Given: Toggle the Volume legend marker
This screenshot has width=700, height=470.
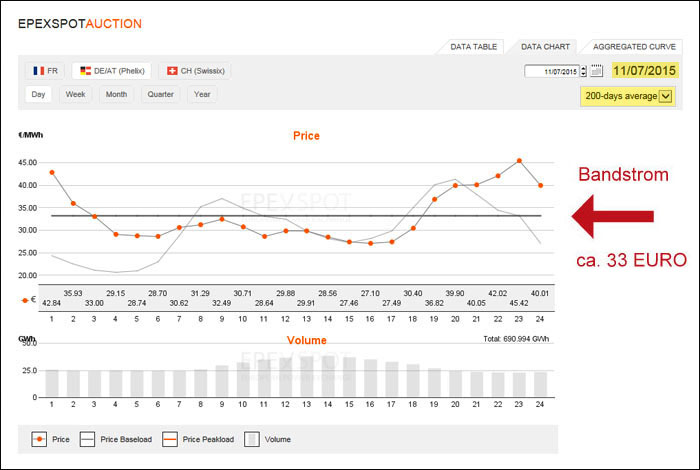Looking at the screenshot, I should point(252,439).
